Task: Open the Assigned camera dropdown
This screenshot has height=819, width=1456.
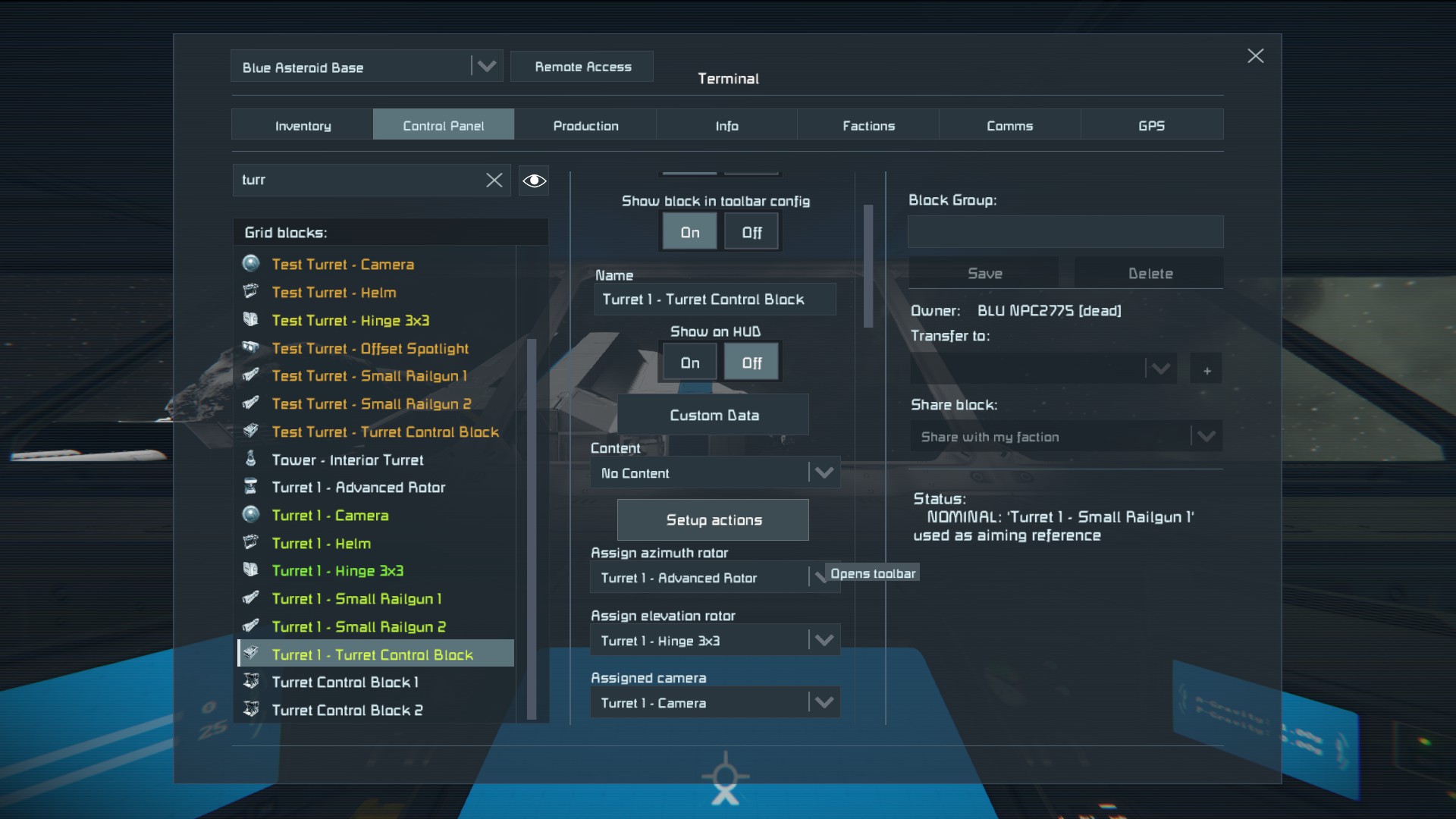Action: [824, 703]
